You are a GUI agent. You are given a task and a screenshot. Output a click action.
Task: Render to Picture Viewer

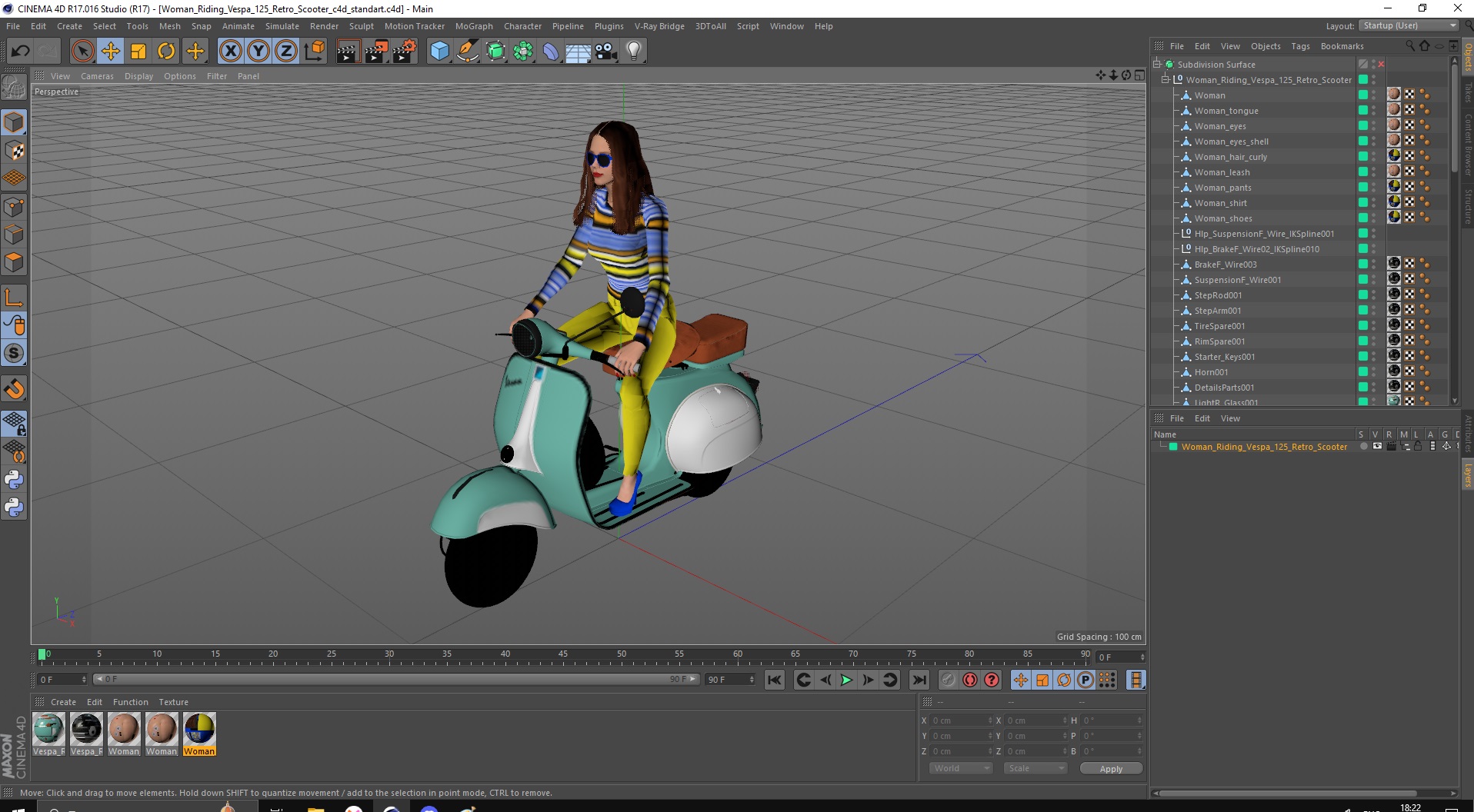click(376, 52)
